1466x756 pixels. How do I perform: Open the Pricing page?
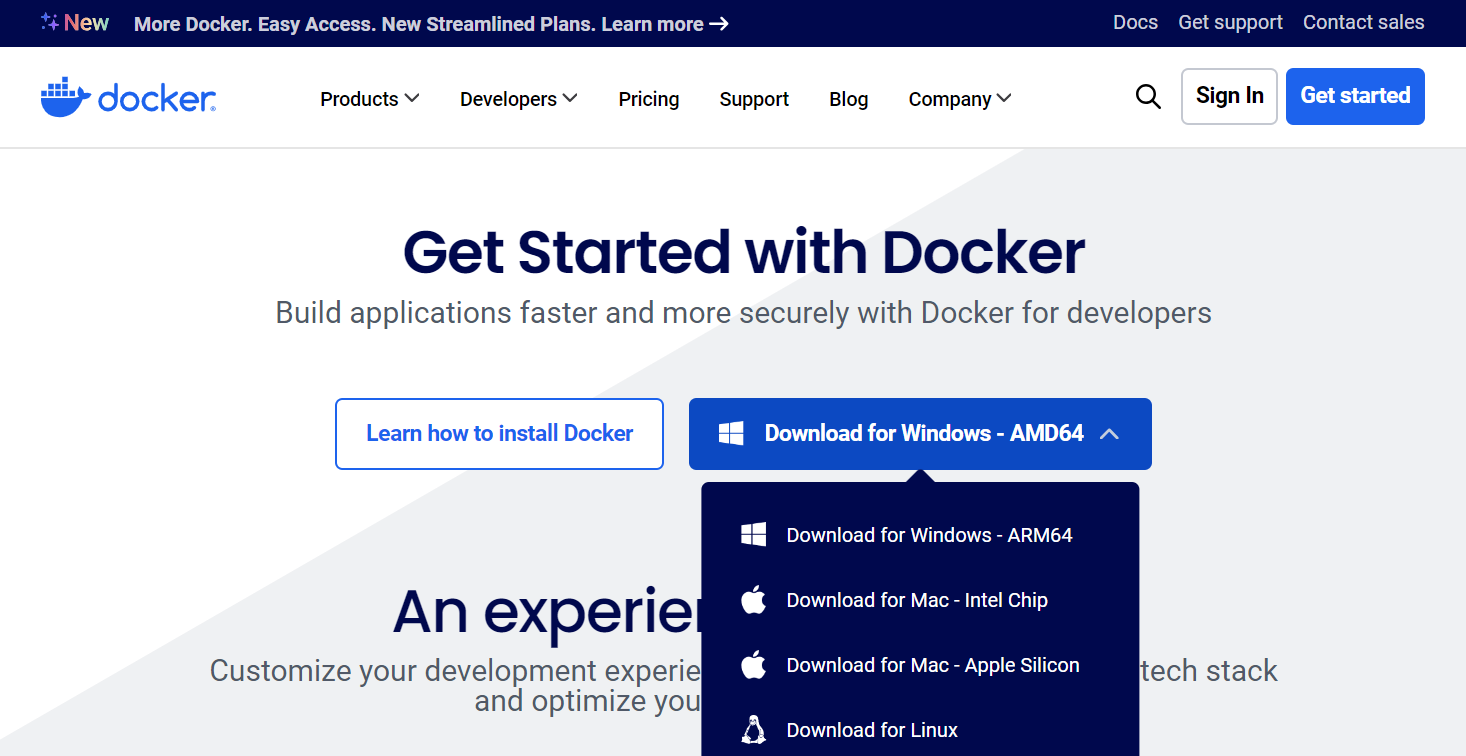pyautogui.click(x=648, y=99)
